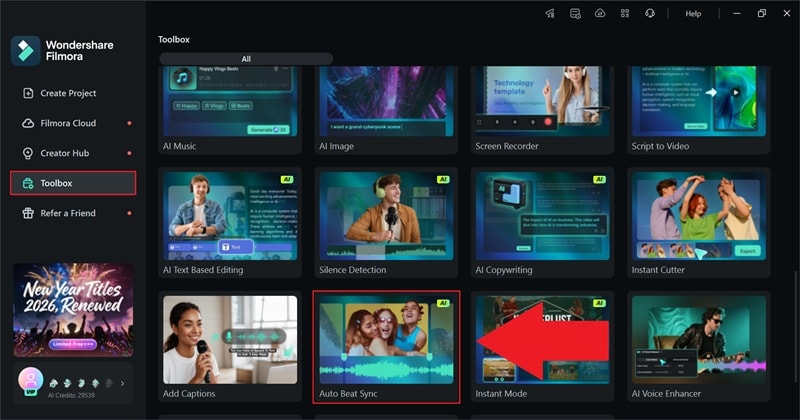Click the vertical scrollbar on the right
Image resolution: width=800 pixels, height=420 pixels.
tap(794, 327)
